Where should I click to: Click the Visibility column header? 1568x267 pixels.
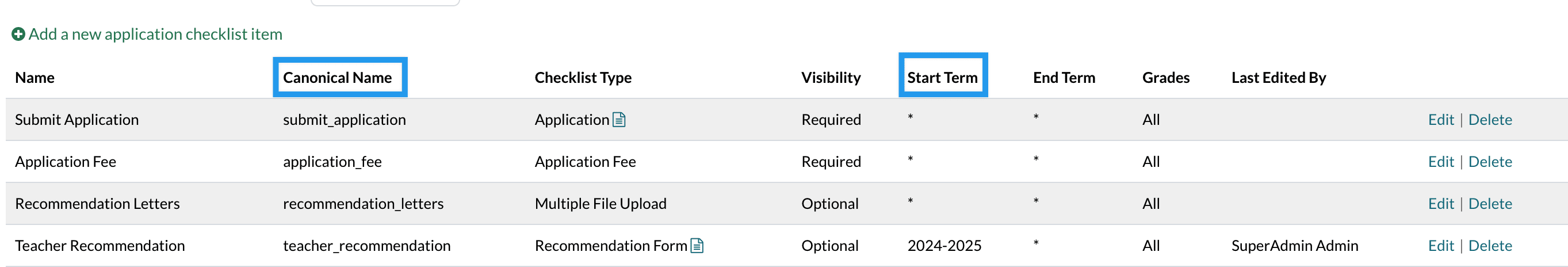830,78
